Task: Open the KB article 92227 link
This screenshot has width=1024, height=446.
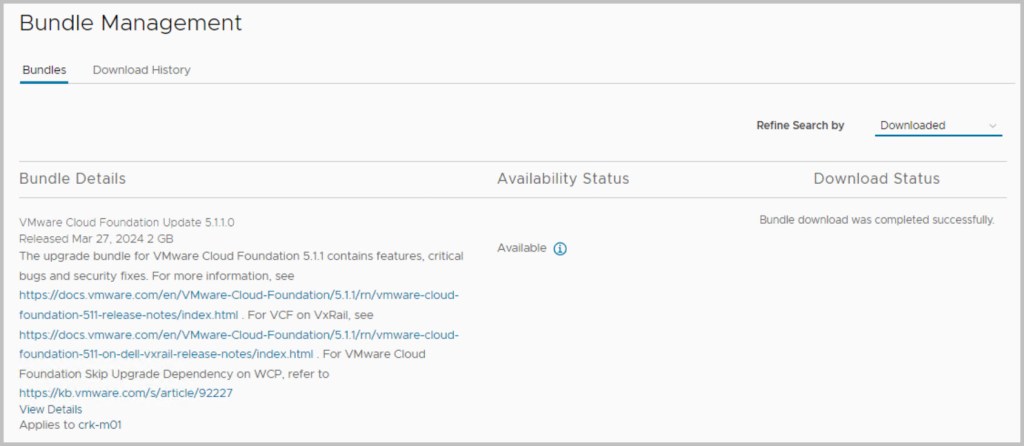Action: 126,392
